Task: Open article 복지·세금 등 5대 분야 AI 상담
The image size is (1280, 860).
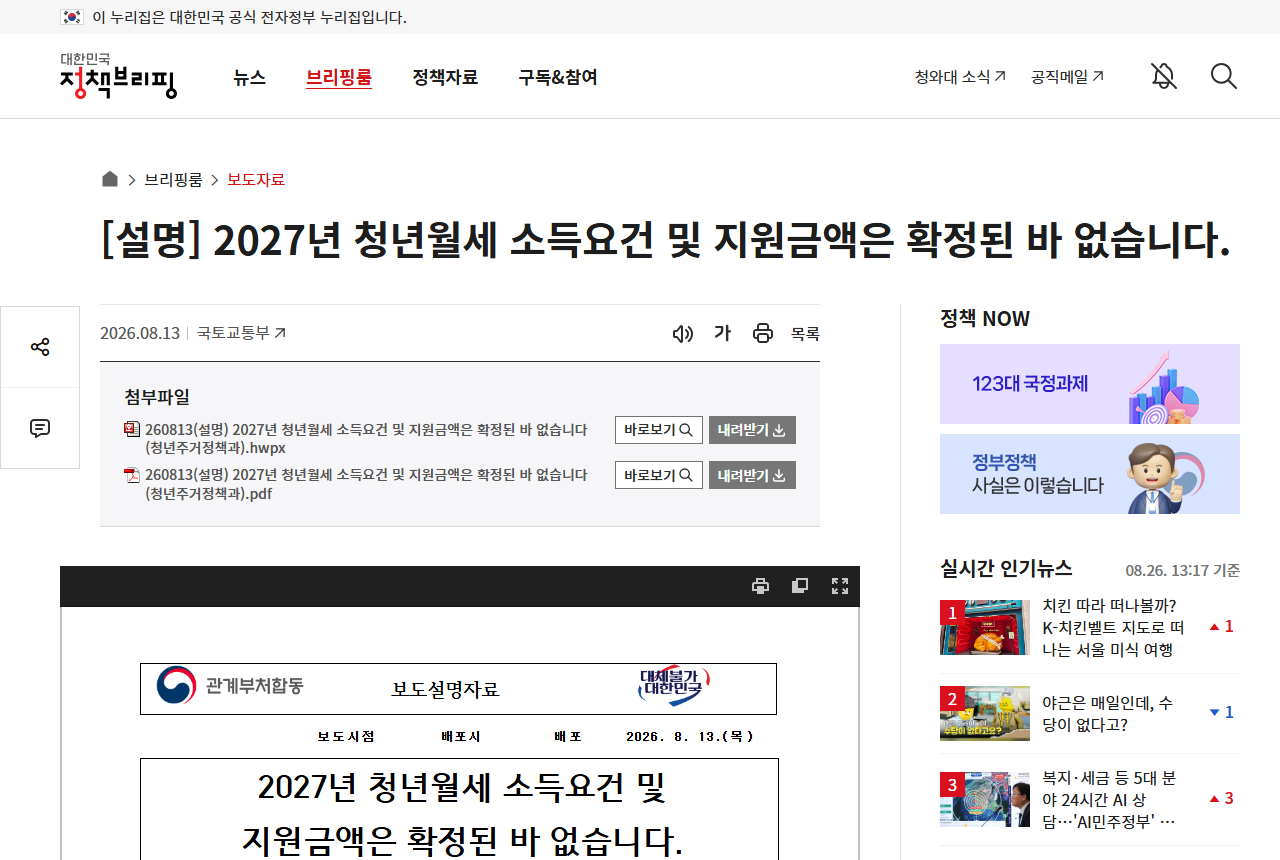Action: point(1109,799)
